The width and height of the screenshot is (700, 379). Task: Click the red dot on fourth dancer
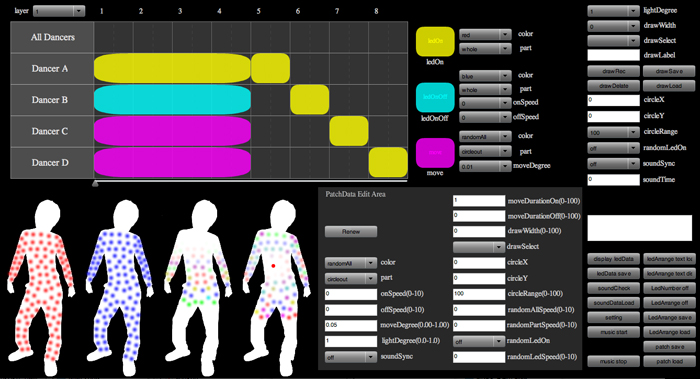point(273,266)
